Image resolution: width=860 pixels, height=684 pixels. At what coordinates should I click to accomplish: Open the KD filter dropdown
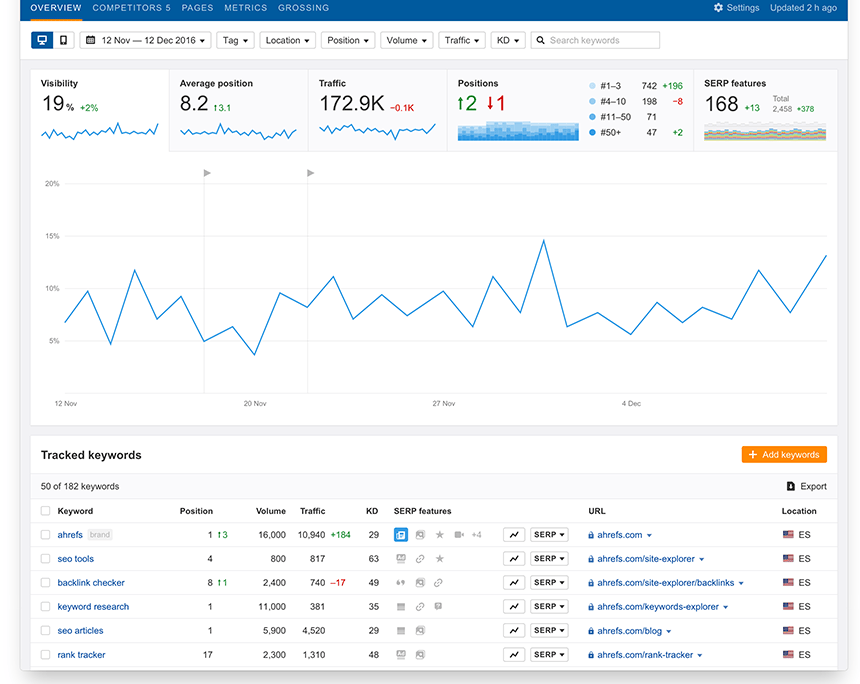[x=508, y=40]
